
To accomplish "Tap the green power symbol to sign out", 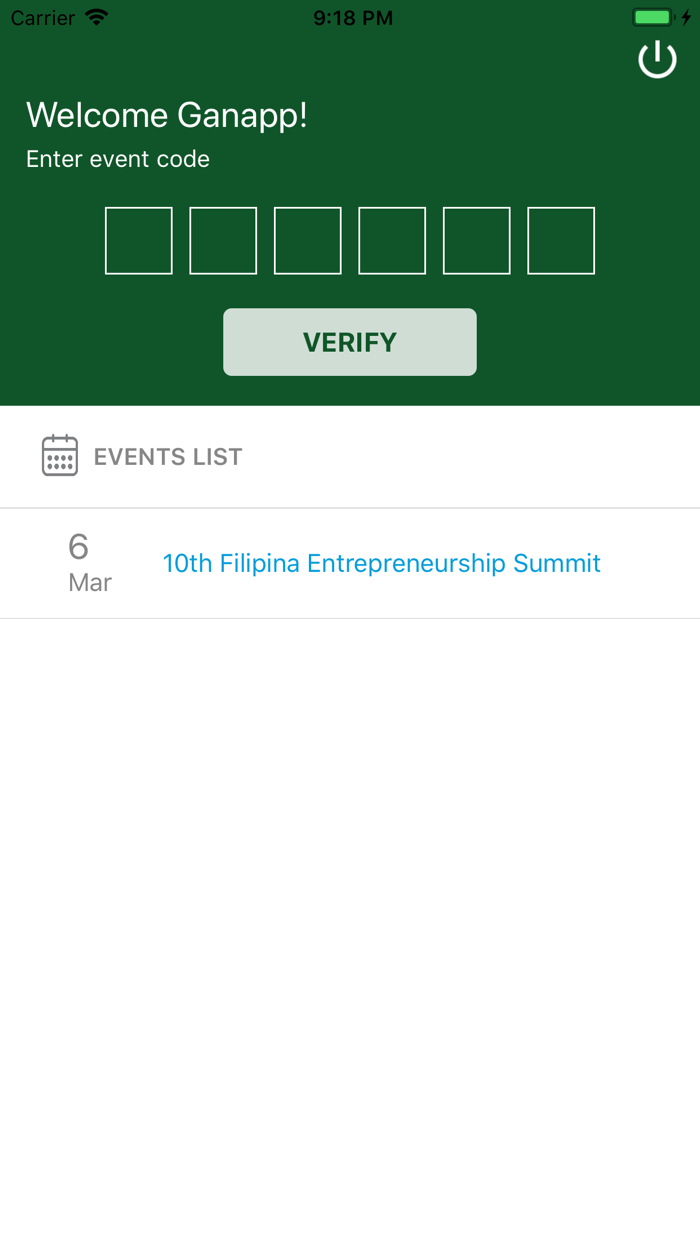I will click(x=657, y=59).
